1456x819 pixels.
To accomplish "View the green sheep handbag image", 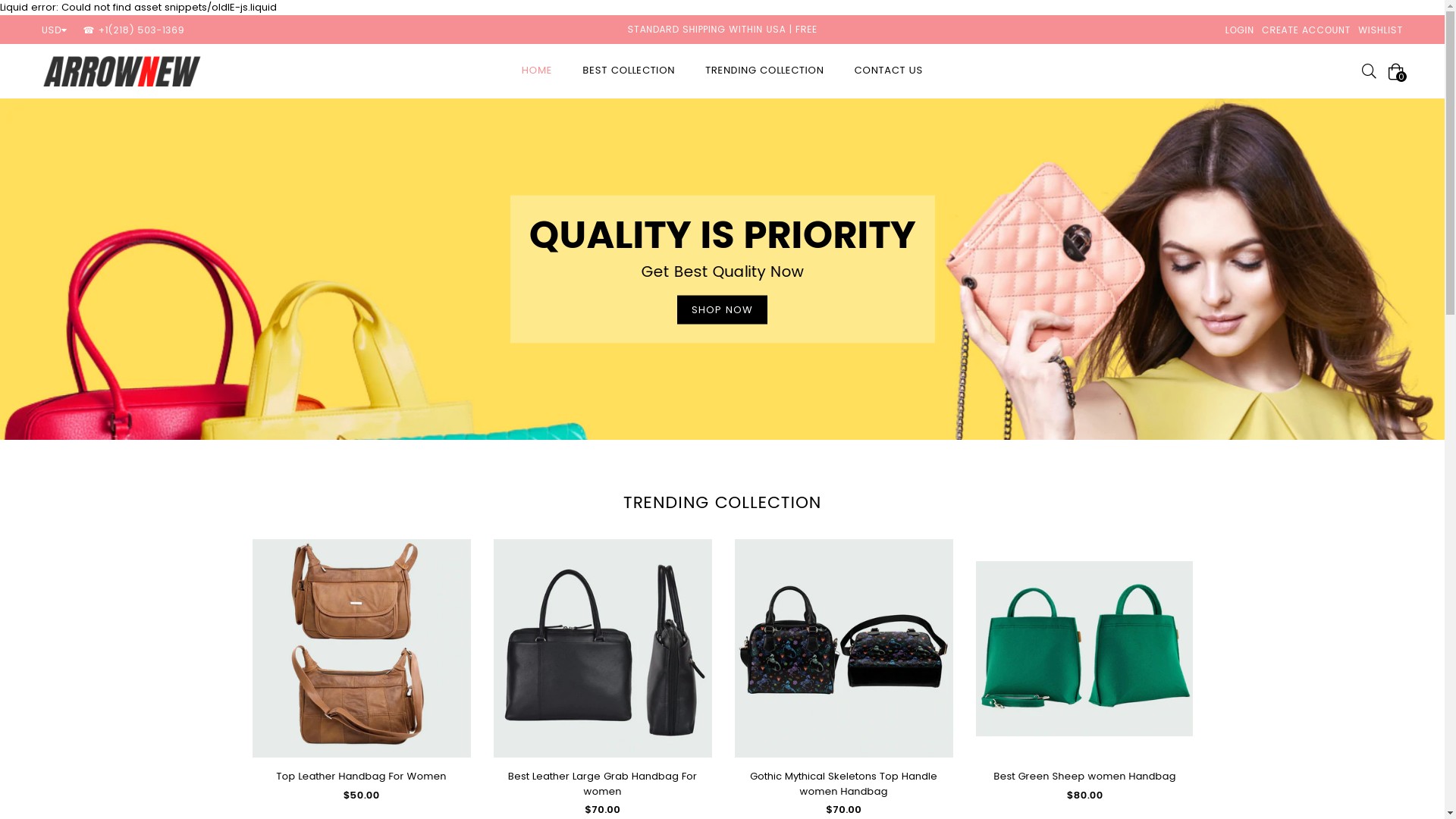I will [1084, 648].
